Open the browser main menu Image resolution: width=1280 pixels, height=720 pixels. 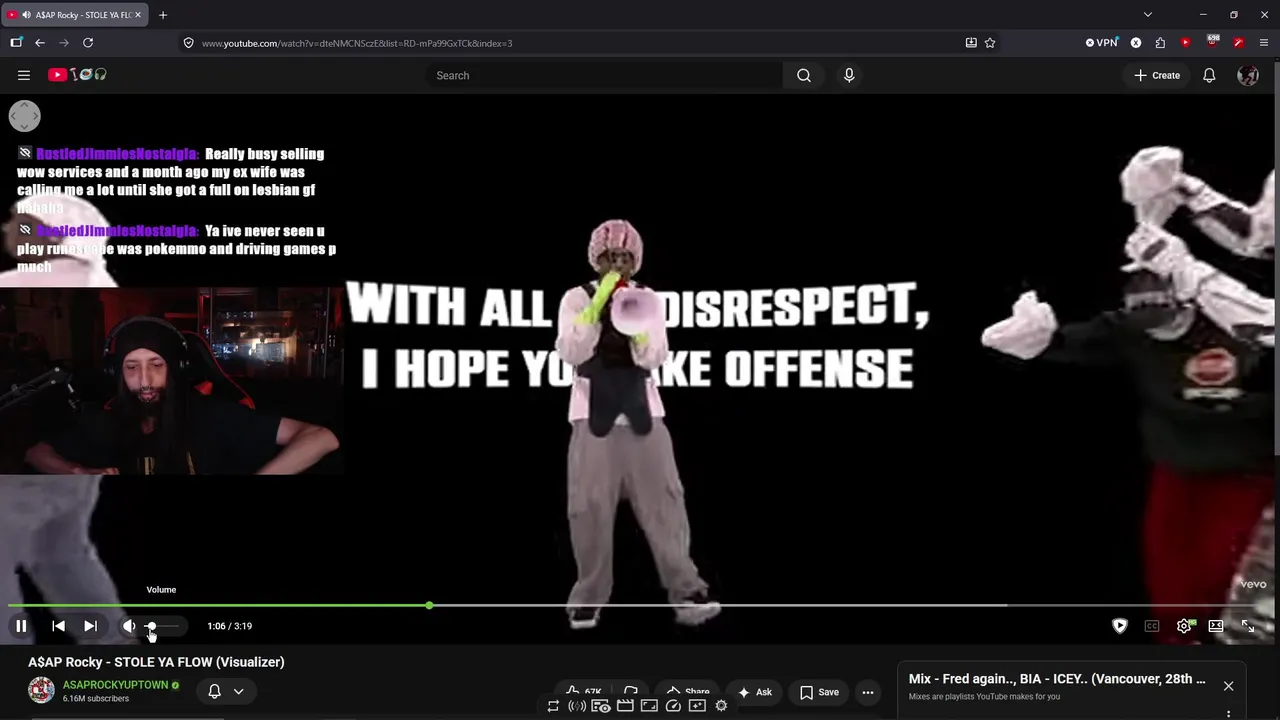(1264, 43)
